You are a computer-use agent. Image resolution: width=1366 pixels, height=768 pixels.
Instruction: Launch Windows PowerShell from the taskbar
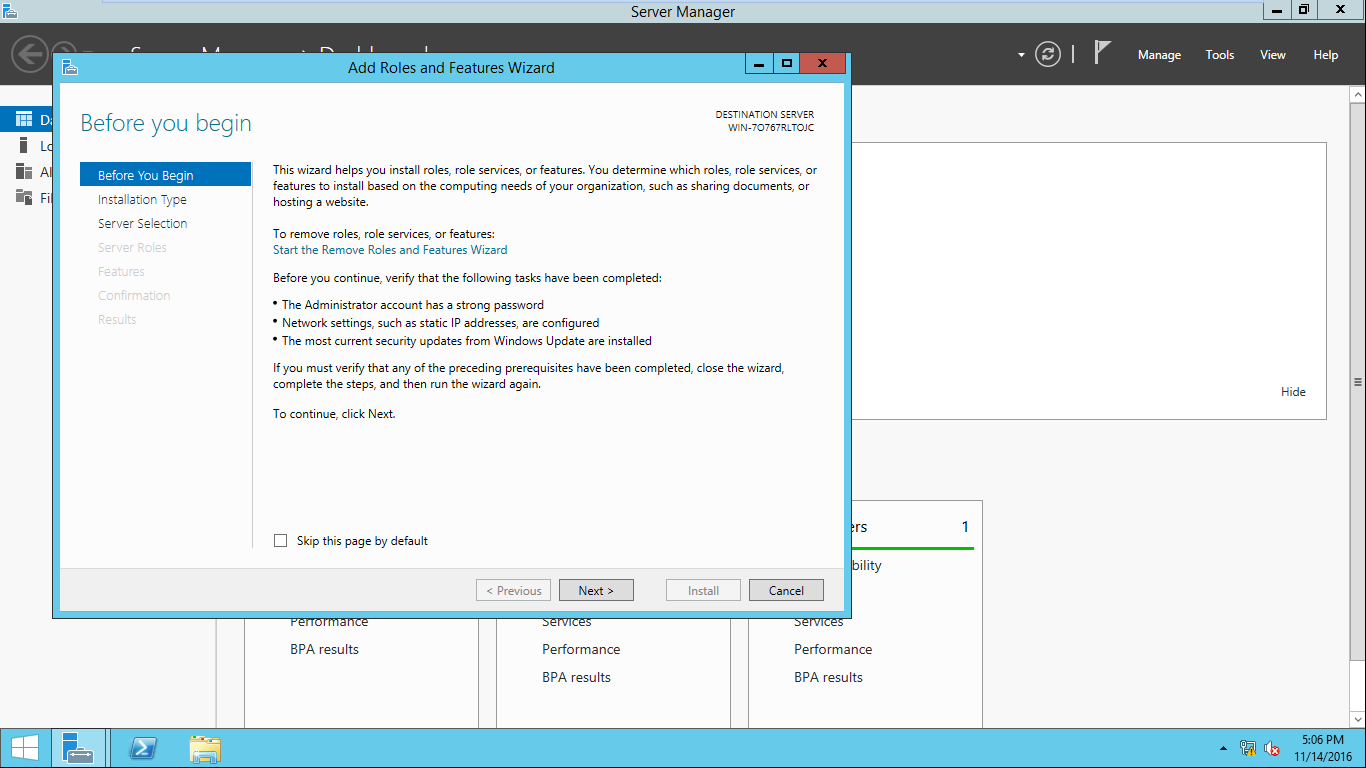point(145,748)
